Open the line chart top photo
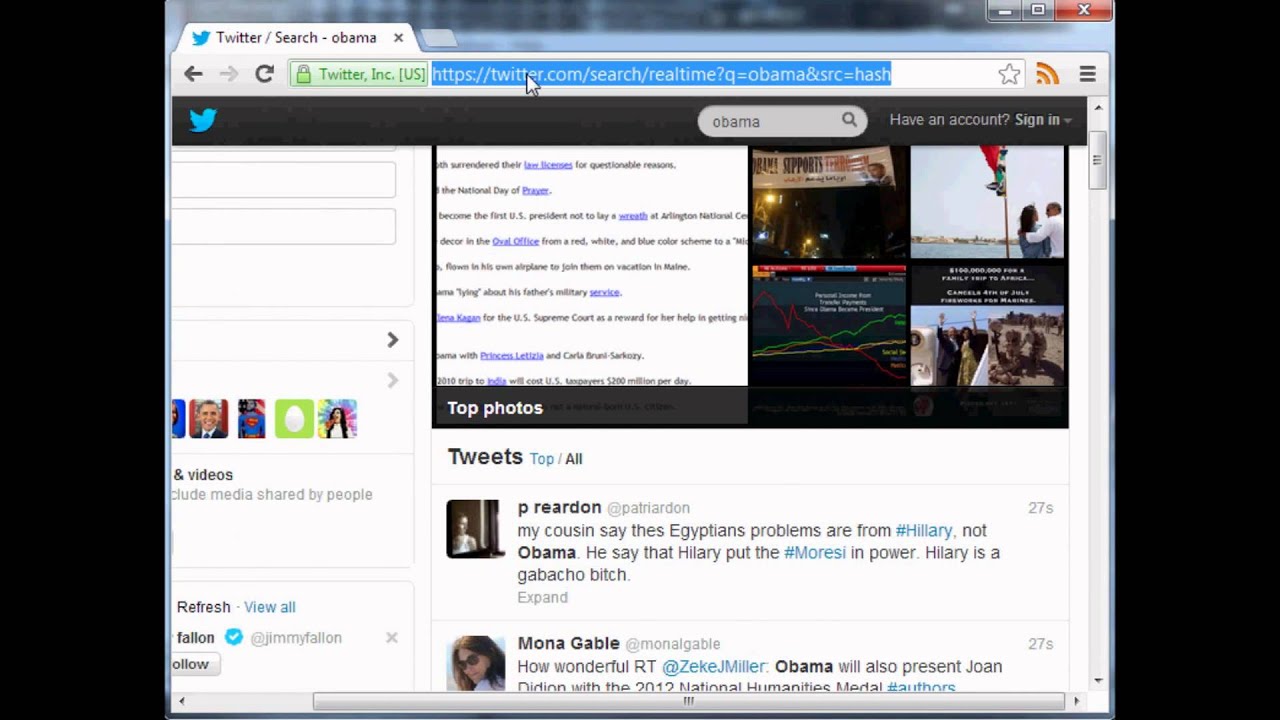The width and height of the screenshot is (1280, 720). point(829,325)
